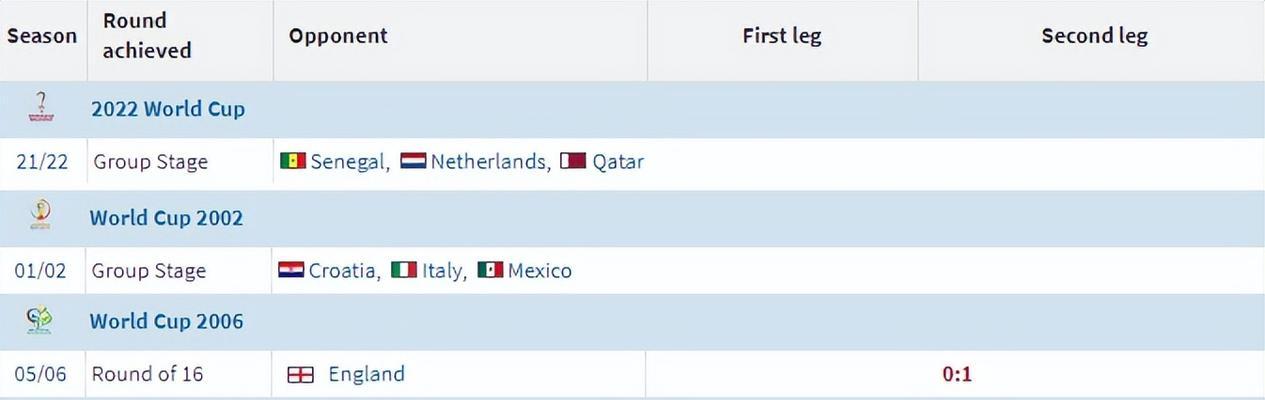
Task: Select the Opponent column header
Action: (x=338, y=36)
